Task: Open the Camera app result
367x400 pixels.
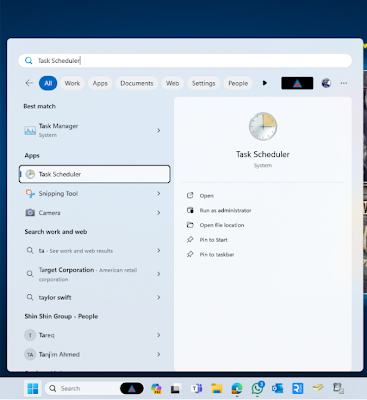Action: coord(95,213)
